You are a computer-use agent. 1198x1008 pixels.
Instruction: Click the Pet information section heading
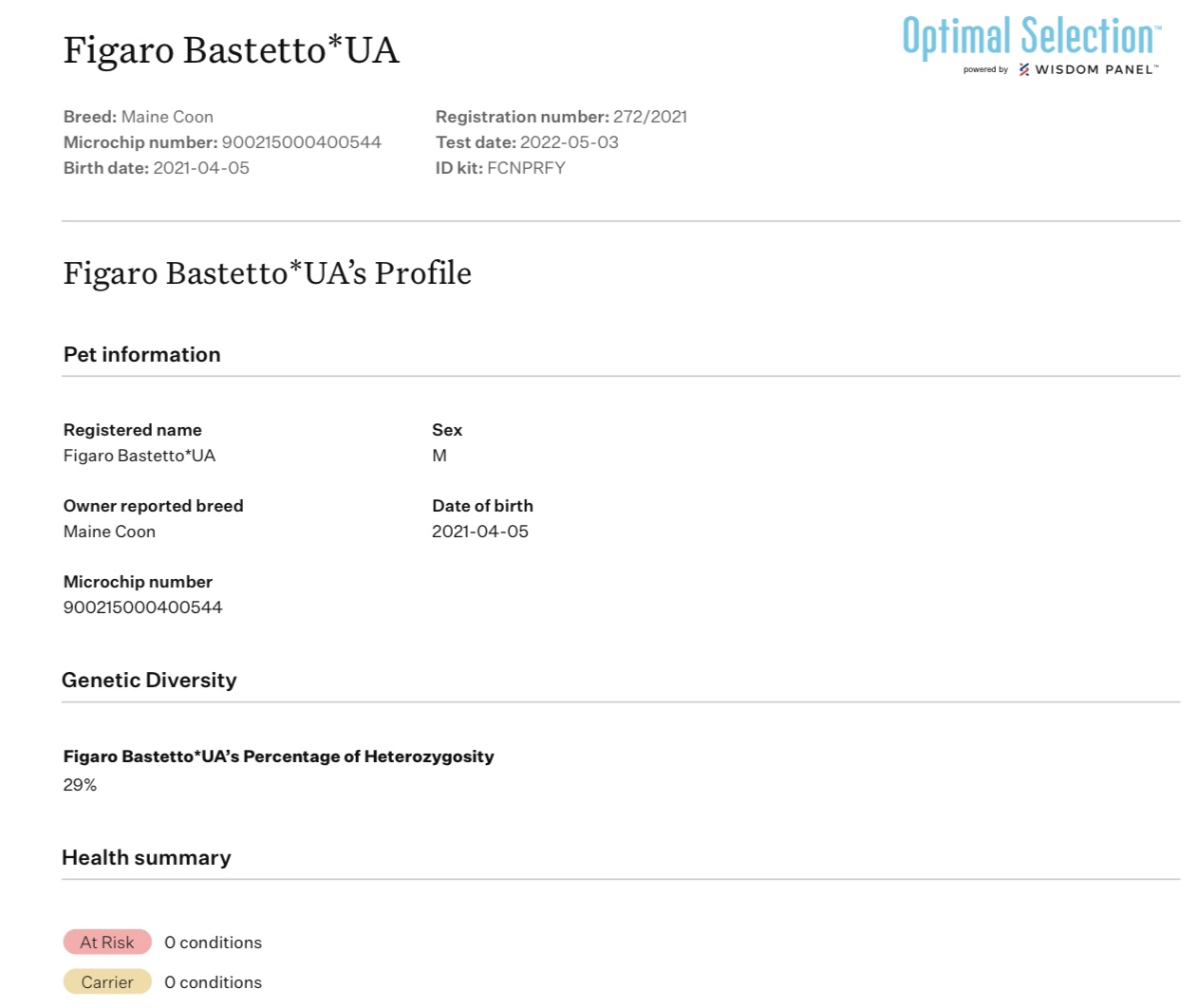coord(141,354)
